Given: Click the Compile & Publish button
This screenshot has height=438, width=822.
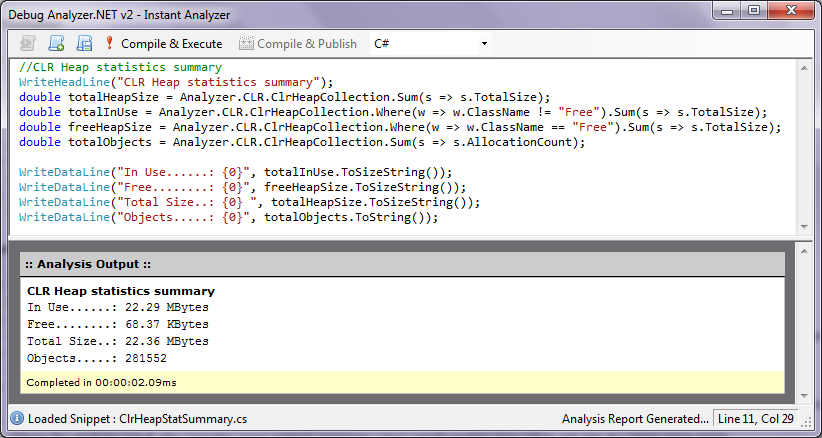Looking at the screenshot, I should click(298, 44).
